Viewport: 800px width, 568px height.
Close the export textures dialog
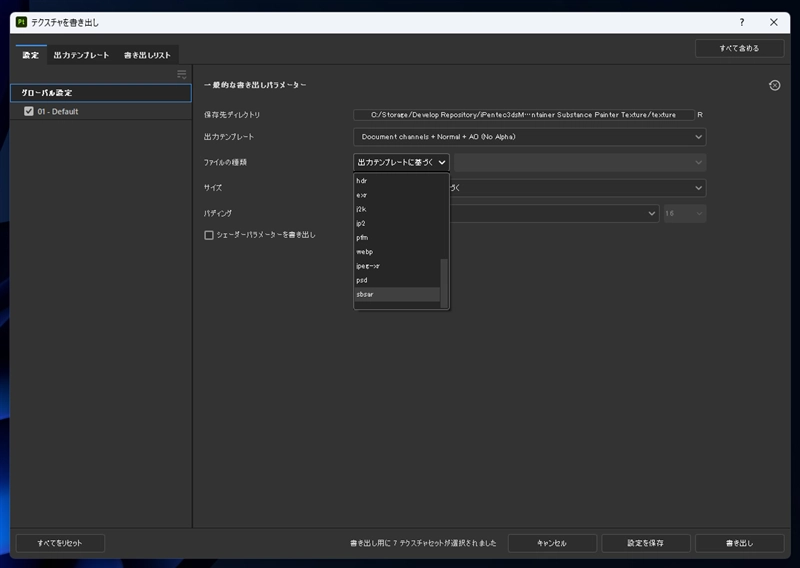[x=773, y=22]
